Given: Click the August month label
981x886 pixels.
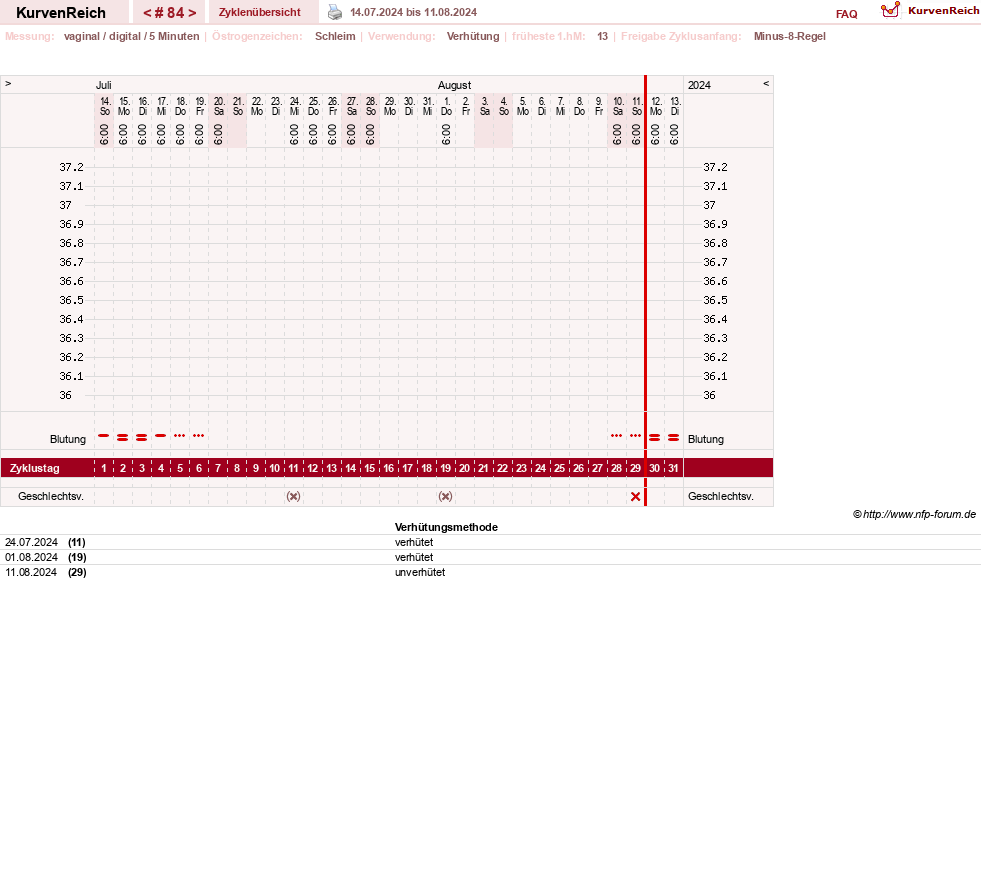Looking at the screenshot, I should click(454, 85).
